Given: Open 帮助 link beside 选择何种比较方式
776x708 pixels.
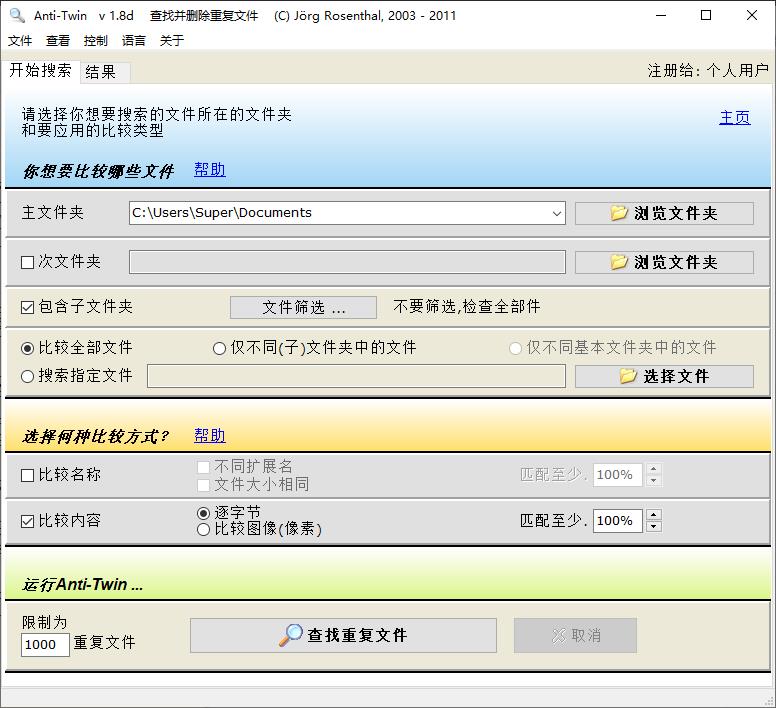Looking at the screenshot, I should point(209,435).
